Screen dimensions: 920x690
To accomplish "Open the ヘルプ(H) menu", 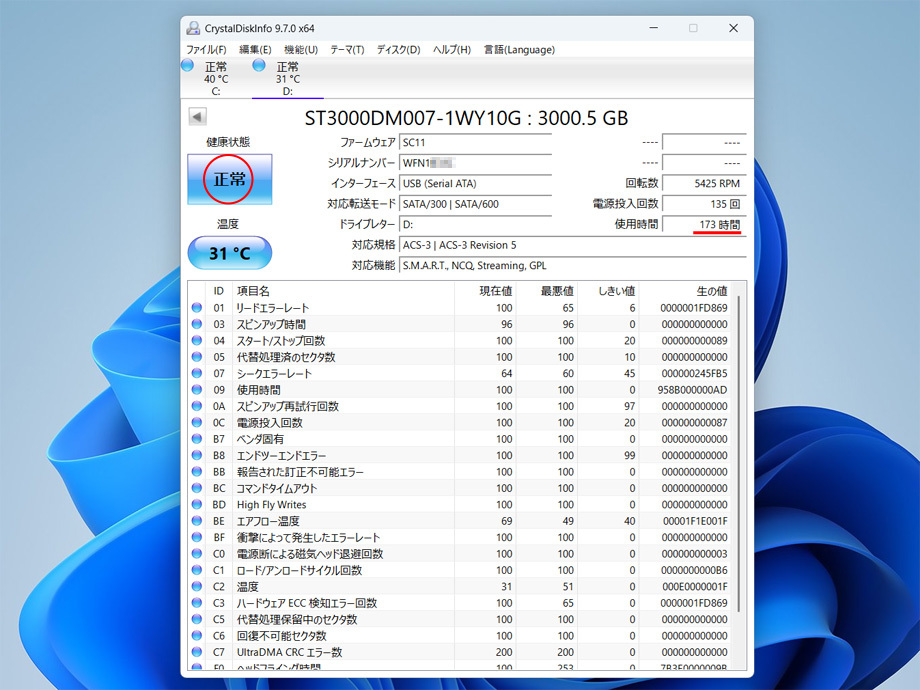I will pos(452,50).
